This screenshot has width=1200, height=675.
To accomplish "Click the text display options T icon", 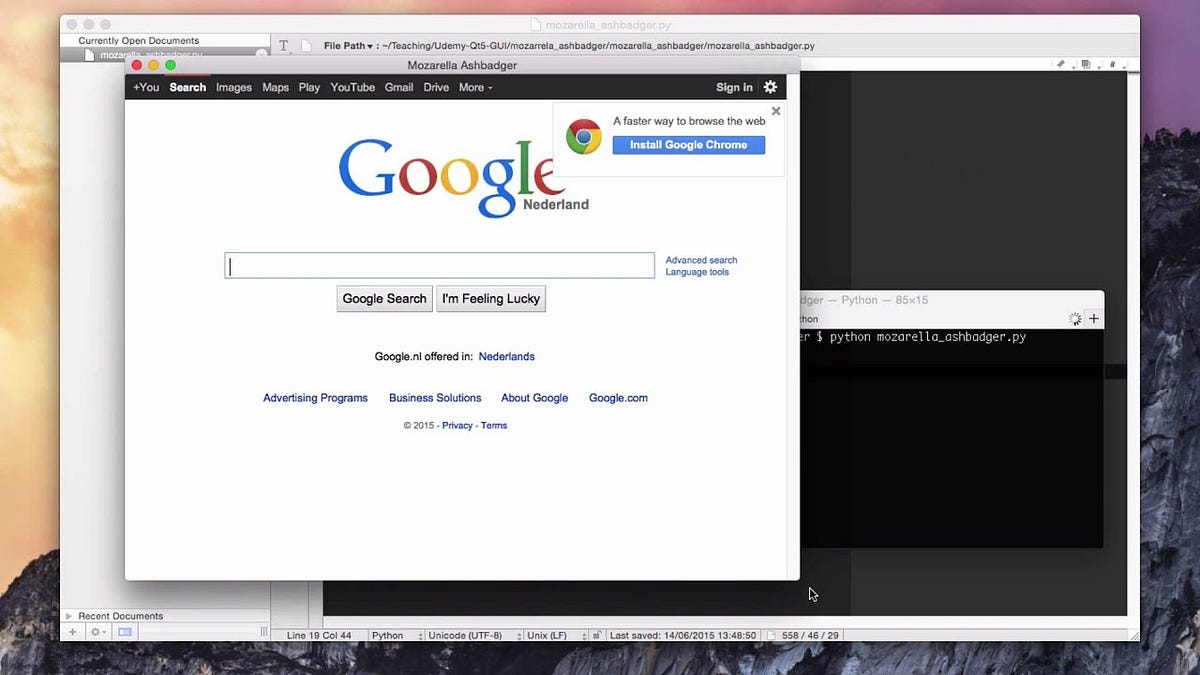I will tap(283, 45).
